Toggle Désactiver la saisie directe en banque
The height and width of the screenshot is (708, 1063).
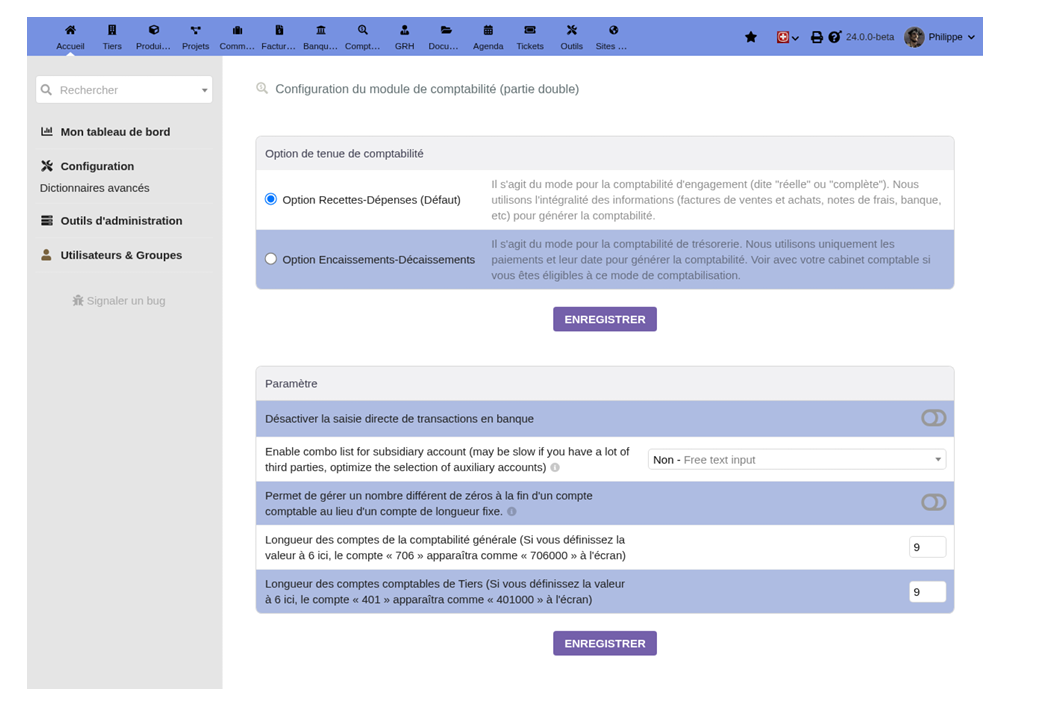click(934, 418)
